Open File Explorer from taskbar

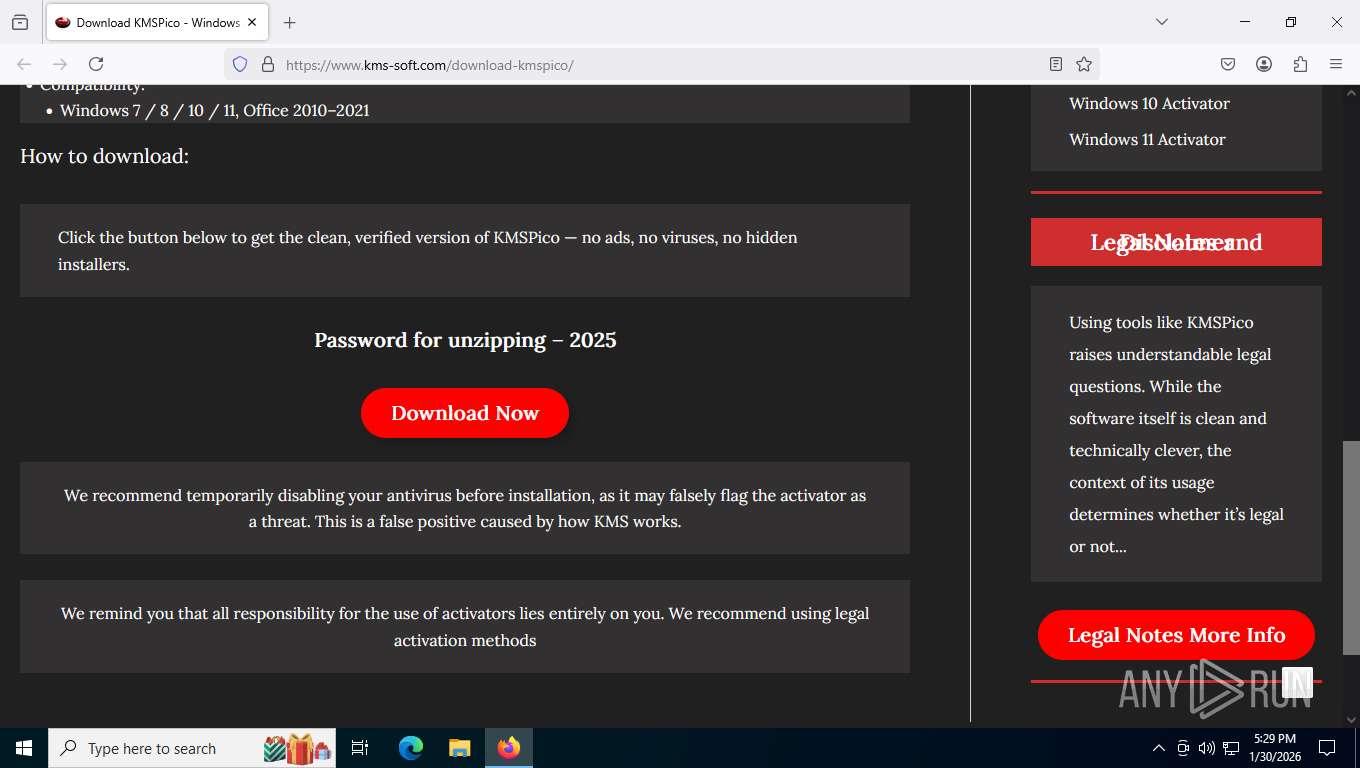[x=459, y=748]
